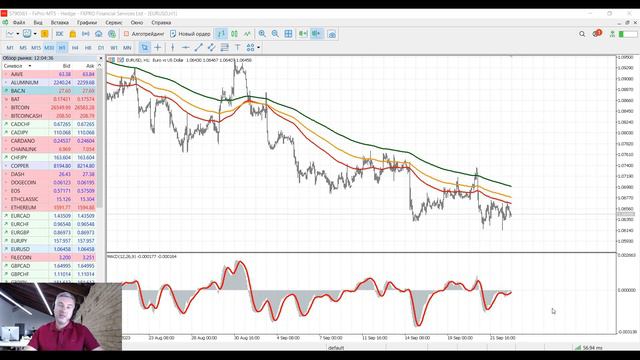The width and height of the screenshot is (640, 360).
Task: Expand the templates dropdown arrow
Action: pyautogui.click(x=36, y=34)
